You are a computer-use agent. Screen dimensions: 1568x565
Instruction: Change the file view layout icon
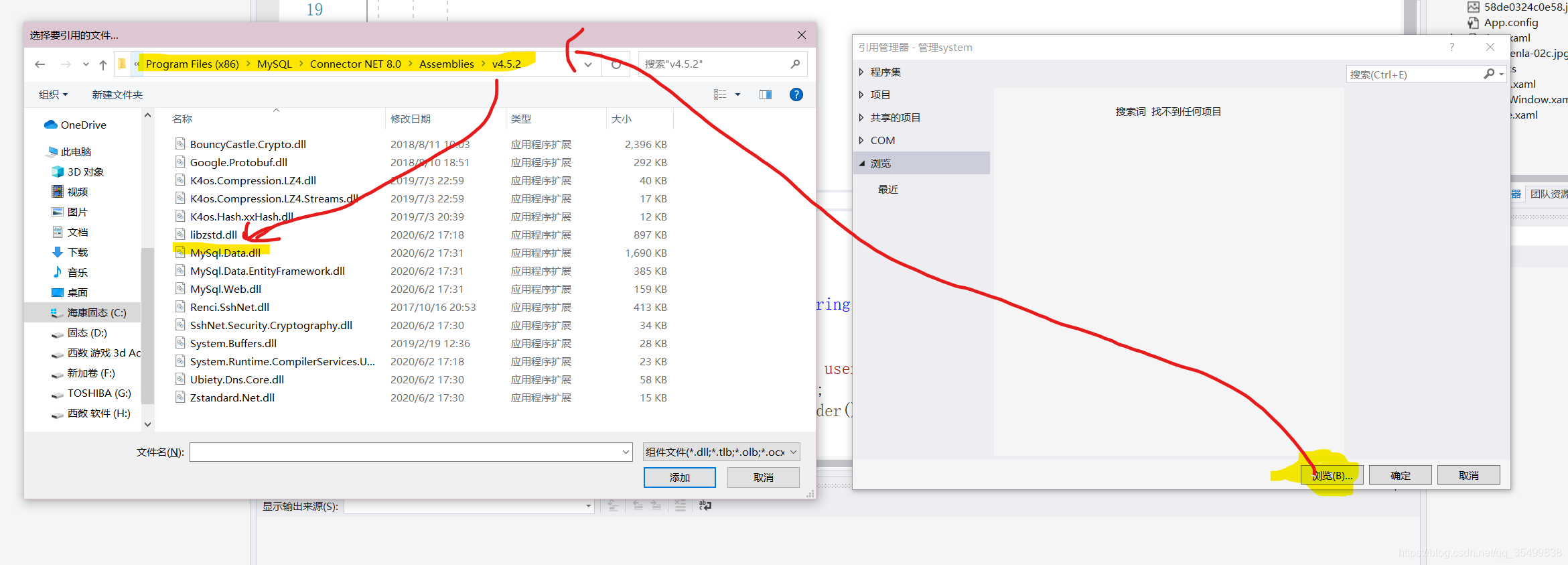click(720, 95)
